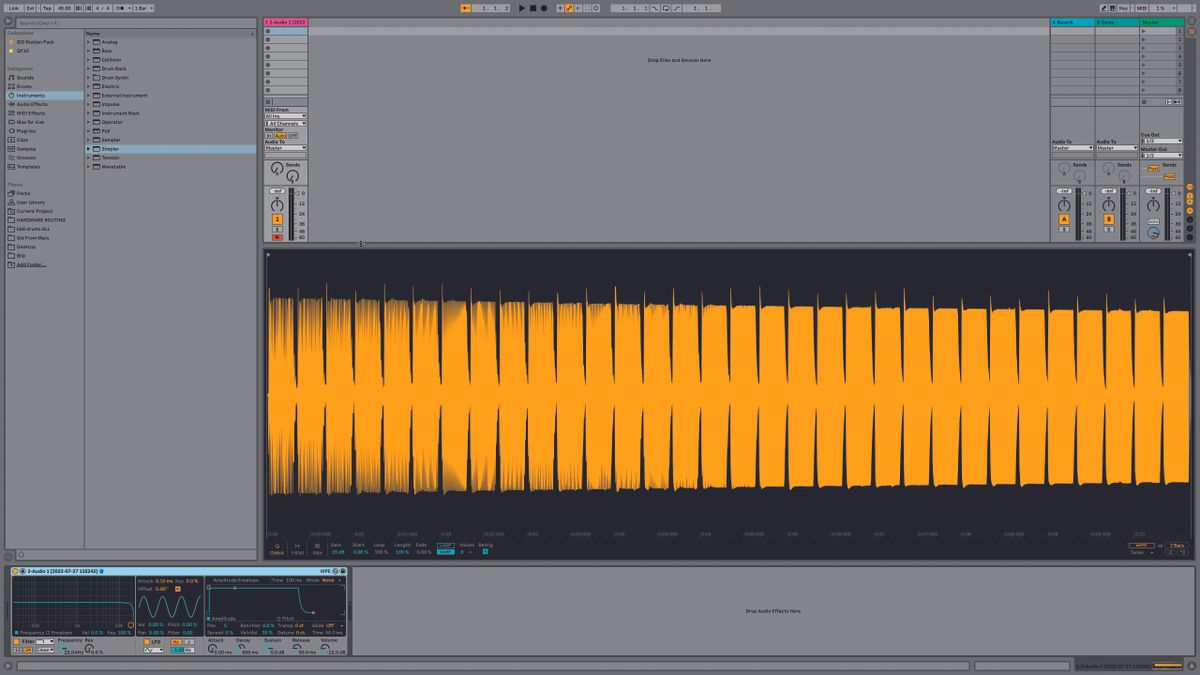Click the Tap tempo button

[47, 7]
